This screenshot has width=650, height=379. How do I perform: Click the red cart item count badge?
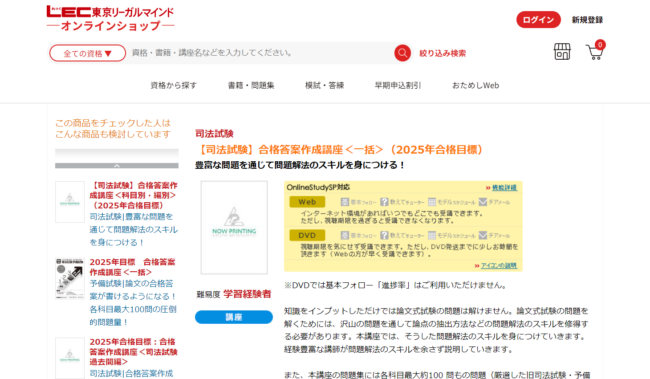600,45
